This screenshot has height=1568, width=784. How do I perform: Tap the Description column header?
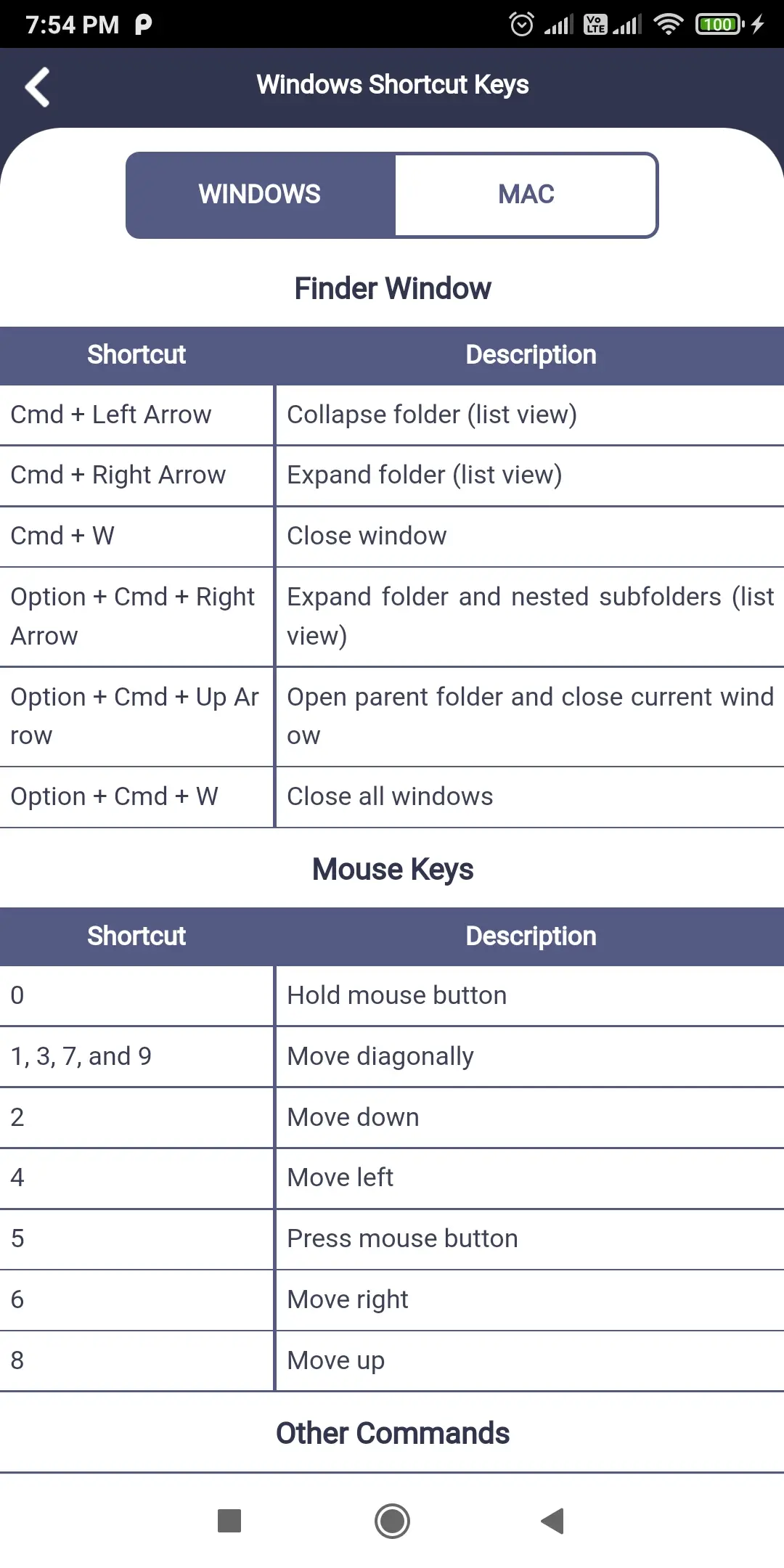[x=531, y=354]
